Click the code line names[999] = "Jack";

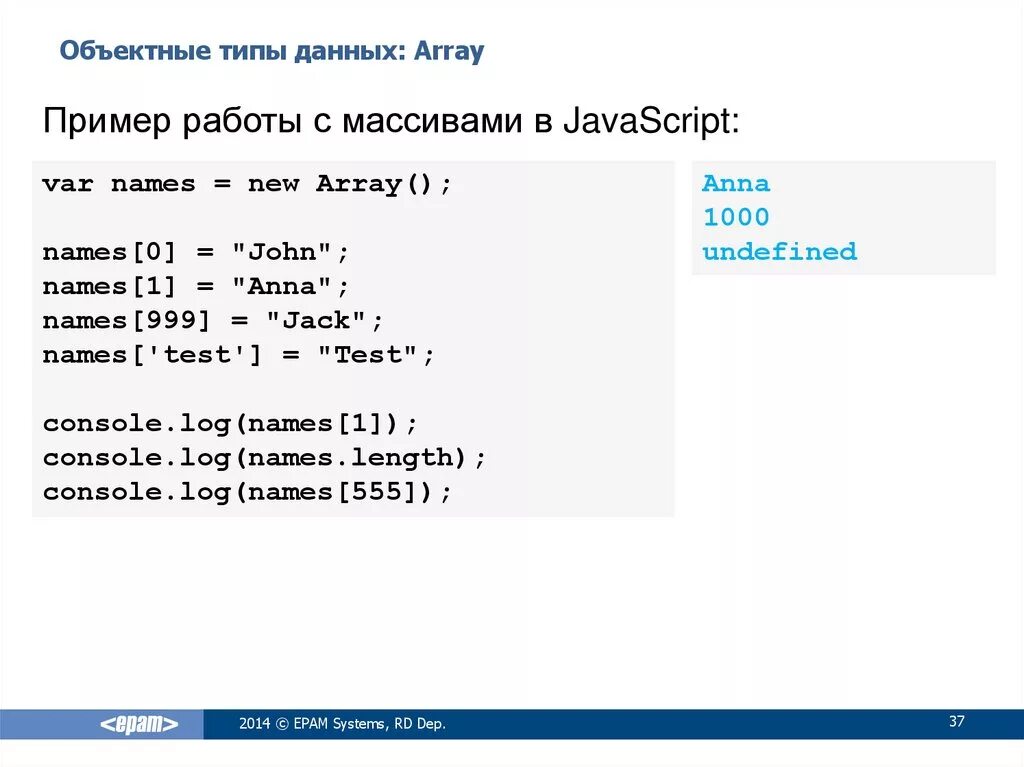[213, 321]
